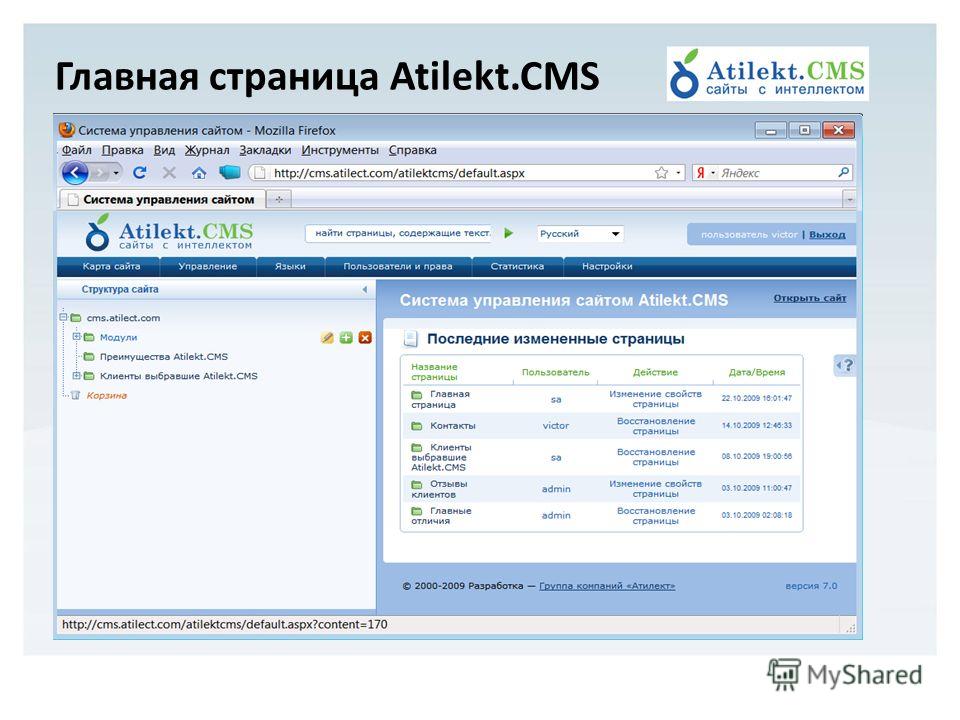Image resolution: width=960 pixels, height=720 pixels.
Task: Open help with the question mark icon
Action: (x=844, y=366)
